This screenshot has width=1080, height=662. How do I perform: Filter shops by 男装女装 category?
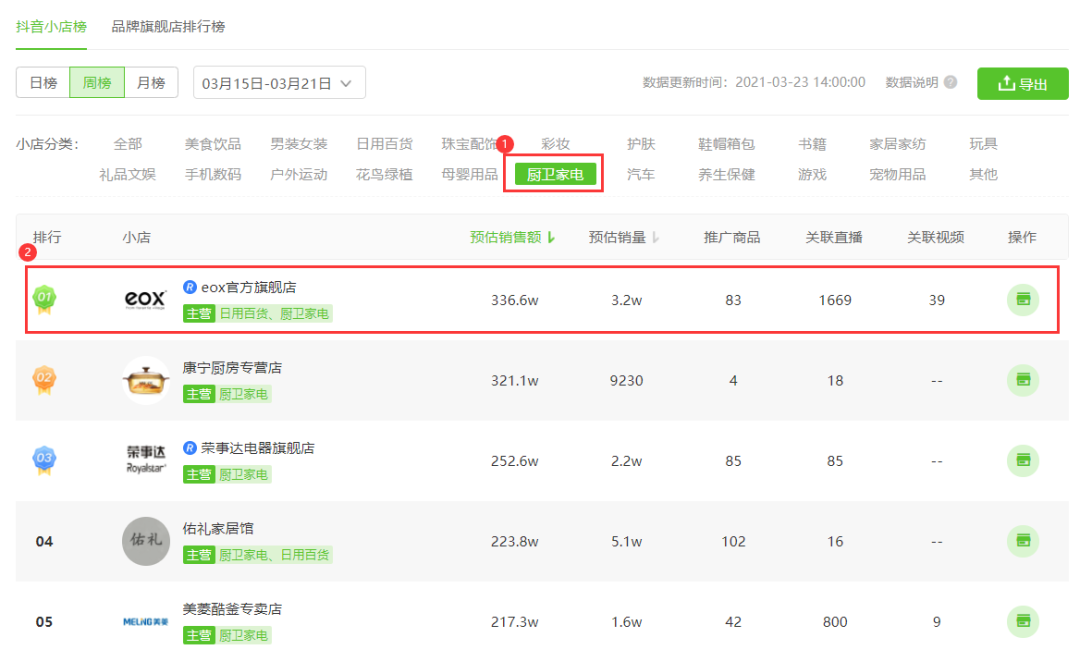coord(298,144)
